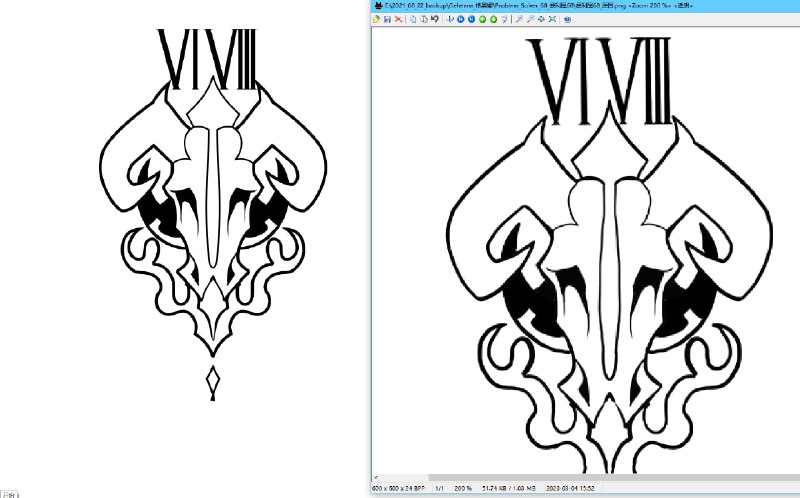This screenshot has height=498, width=800.
Task: Click the 200 % zoom value in status bar
Action: click(x=463, y=489)
